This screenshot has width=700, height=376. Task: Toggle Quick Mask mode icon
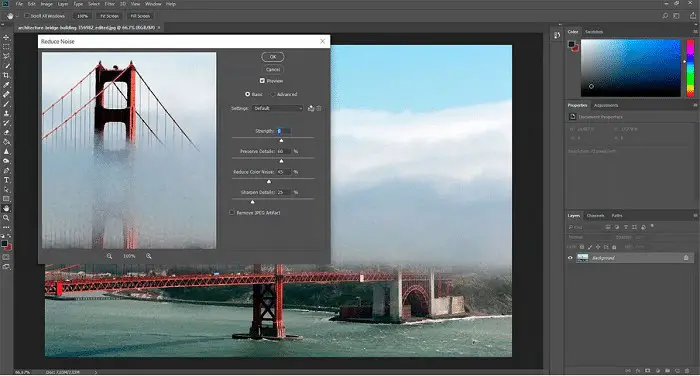[6, 257]
